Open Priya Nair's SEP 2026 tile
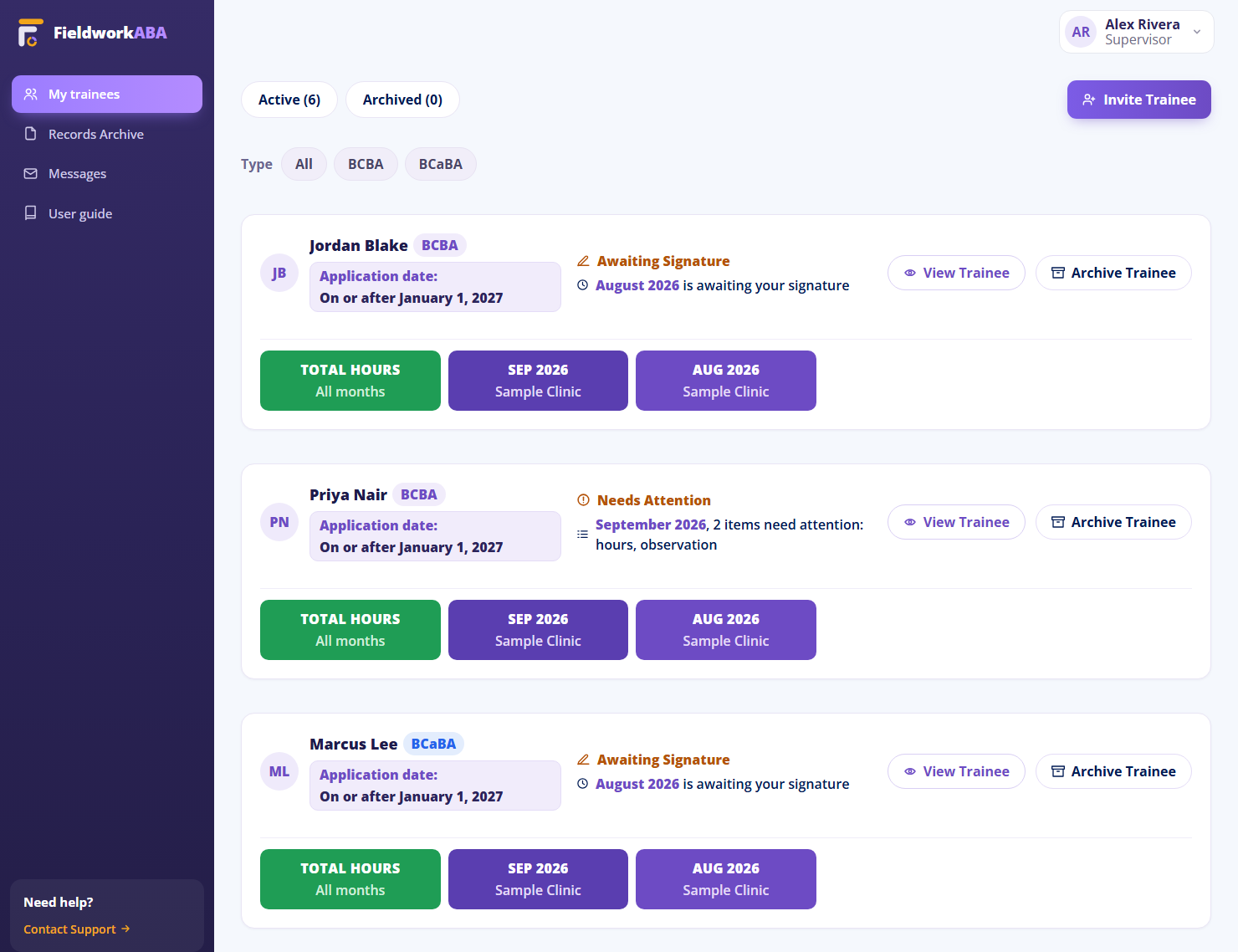The height and width of the screenshot is (952, 1238). click(538, 630)
